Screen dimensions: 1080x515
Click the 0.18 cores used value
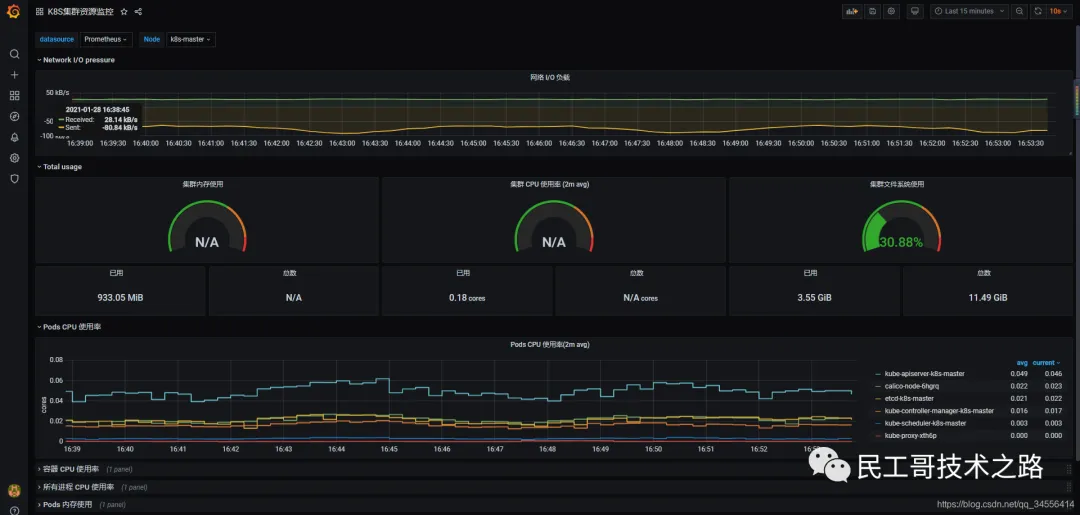coord(467,298)
